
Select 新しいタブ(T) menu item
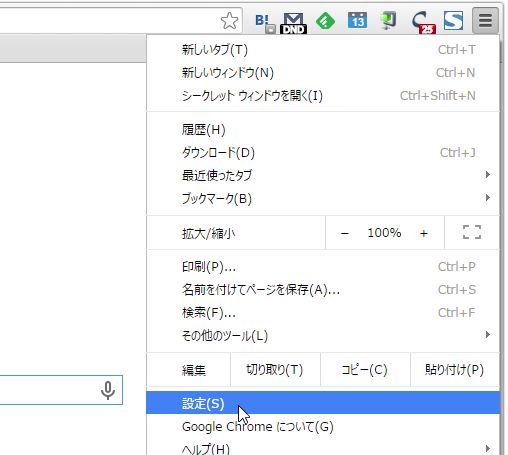(323, 50)
